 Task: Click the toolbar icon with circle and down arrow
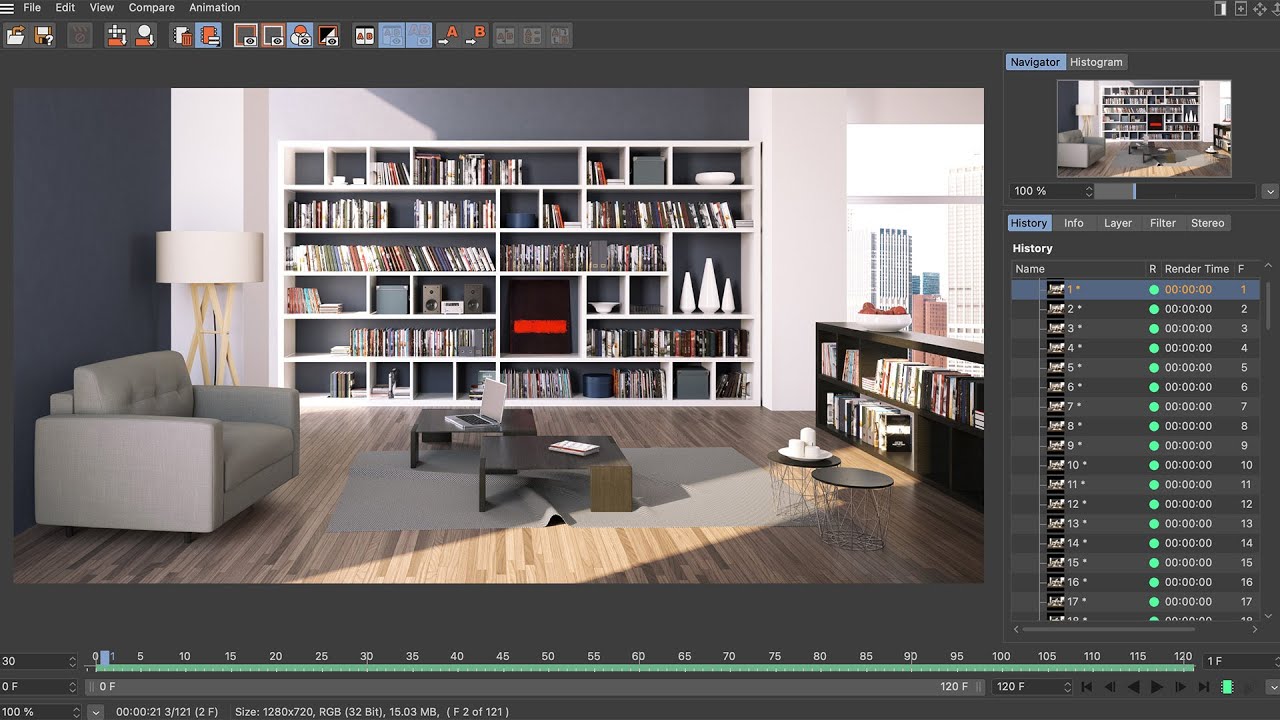pyautogui.click(x=145, y=35)
